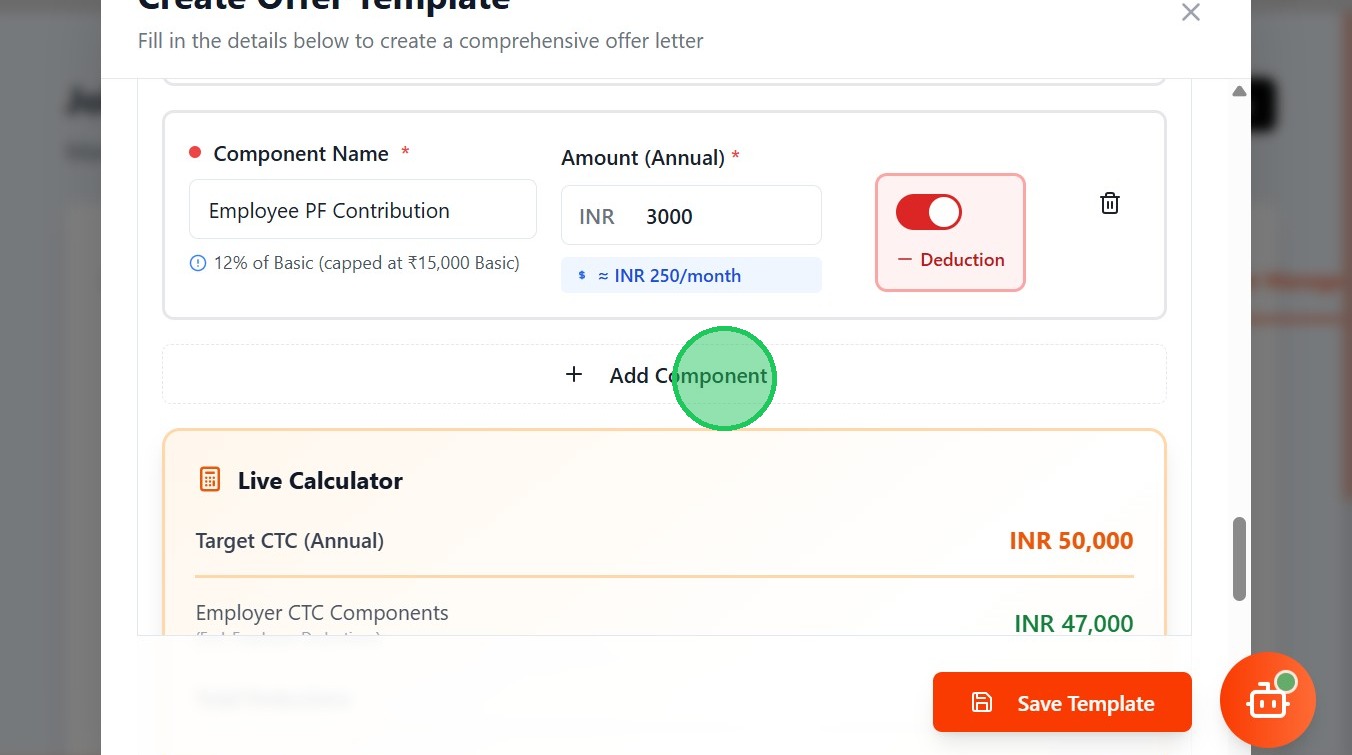Click the dollar icon beside INR 250/month
Screen dimensions: 1352x755
(582, 276)
